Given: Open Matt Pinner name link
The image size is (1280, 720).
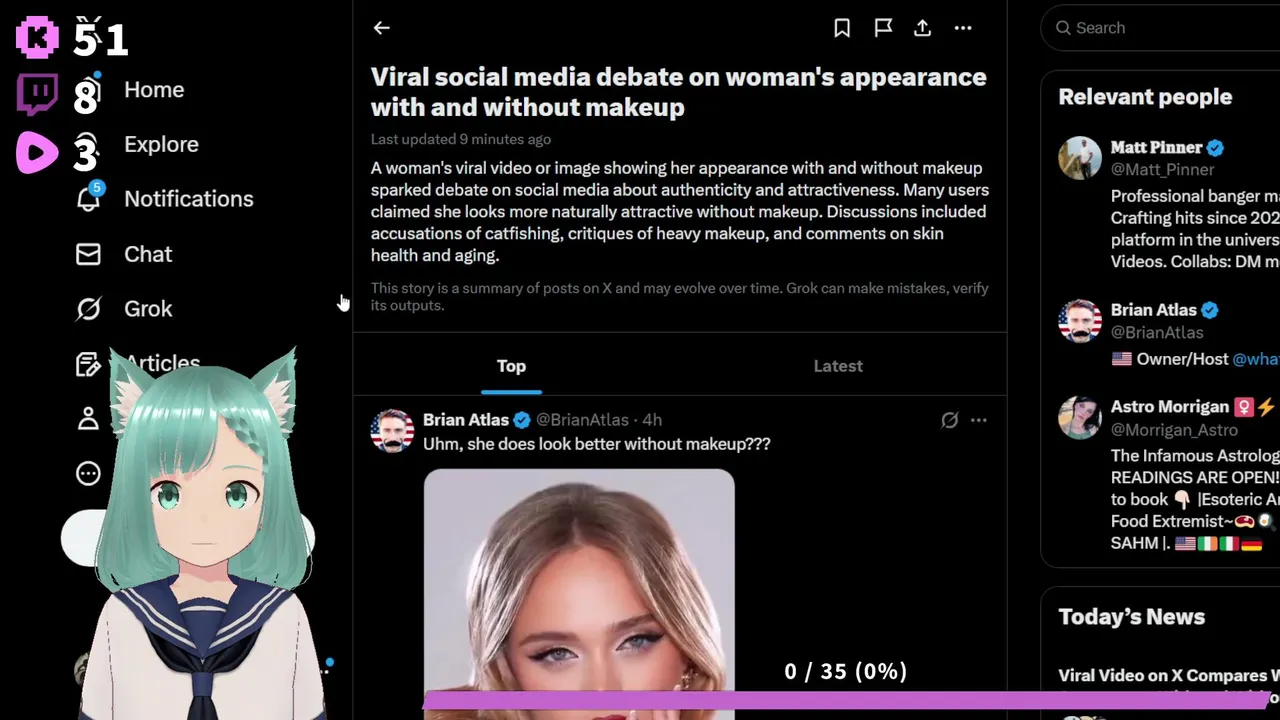Looking at the screenshot, I should 1156,148.
